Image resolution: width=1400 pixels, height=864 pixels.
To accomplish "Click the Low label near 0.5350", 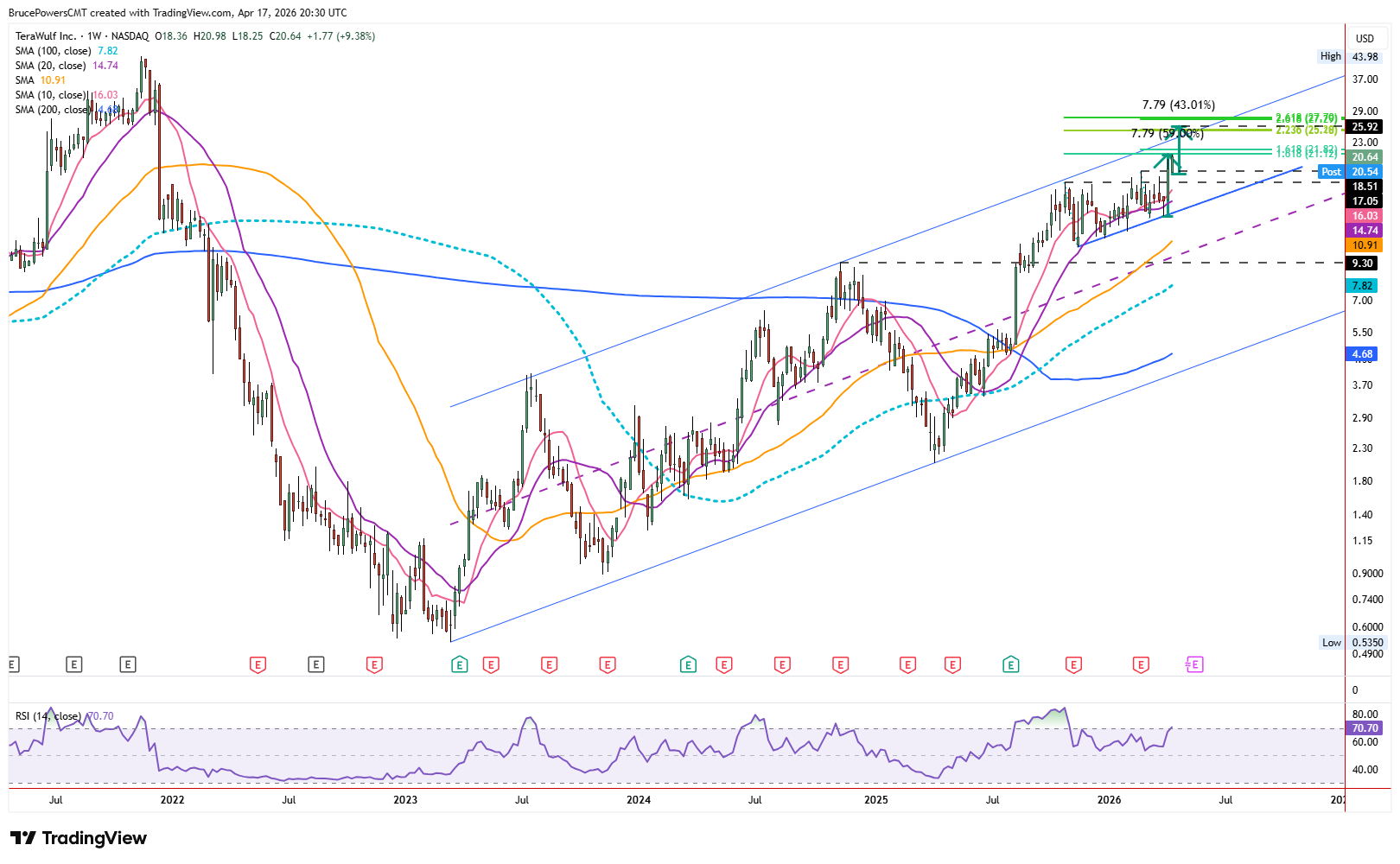I will point(1332,642).
